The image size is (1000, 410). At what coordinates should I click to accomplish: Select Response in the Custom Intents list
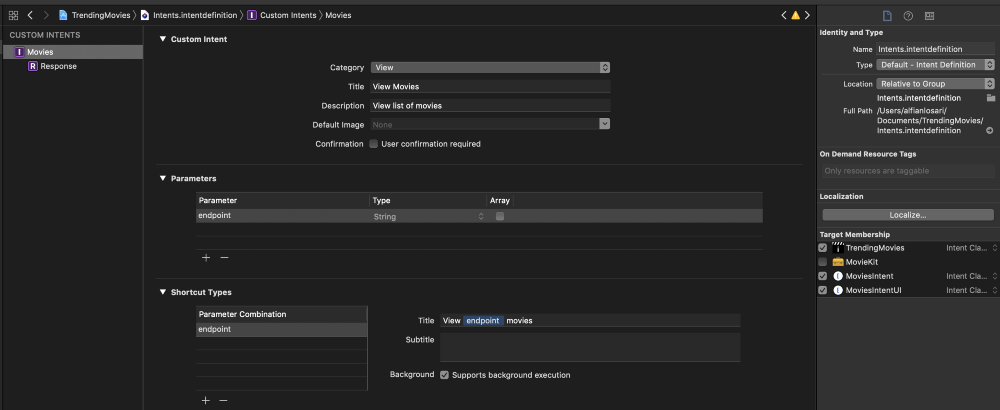point(58,66)
